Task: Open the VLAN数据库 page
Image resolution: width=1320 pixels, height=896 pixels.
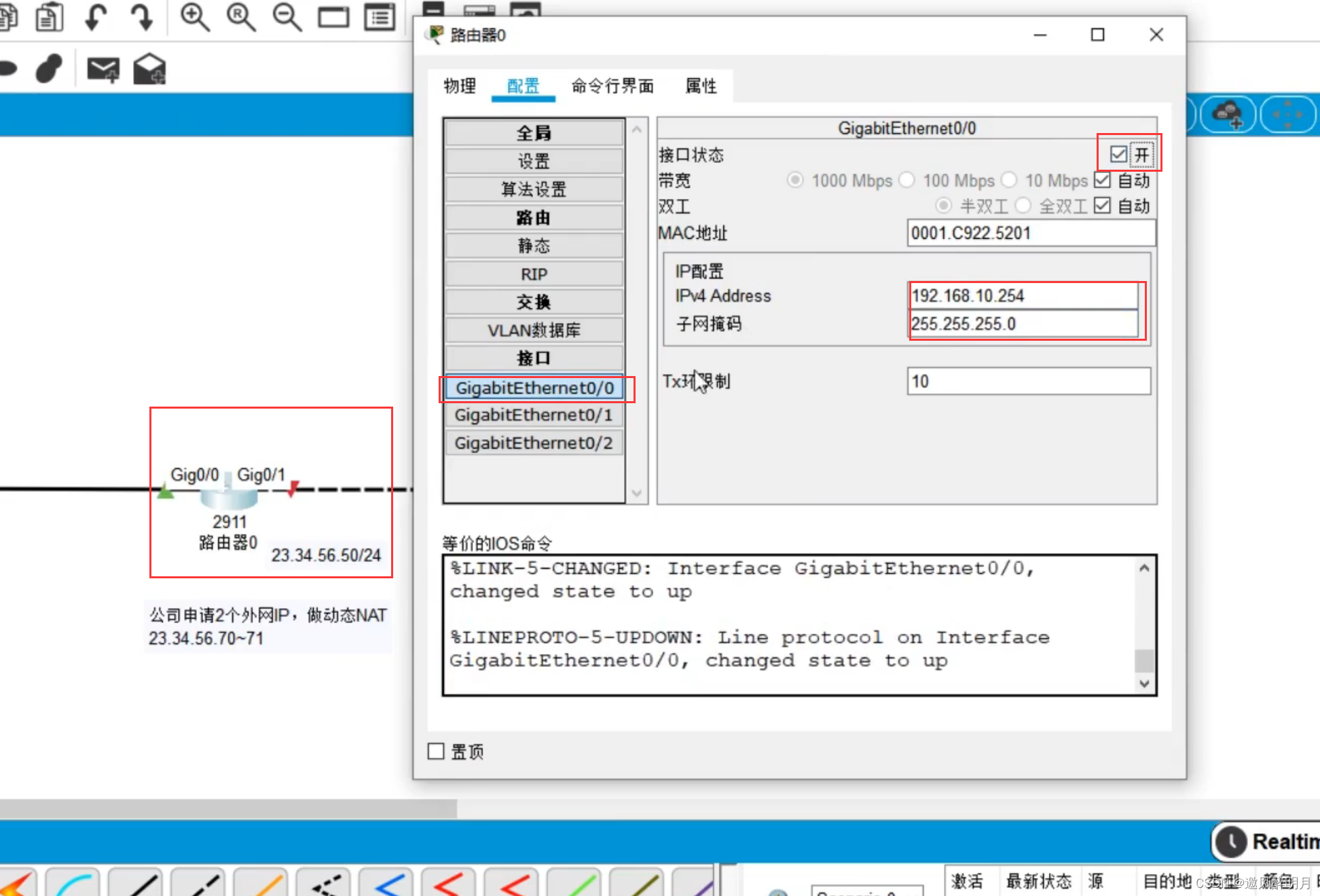Action: coord(534,331)
